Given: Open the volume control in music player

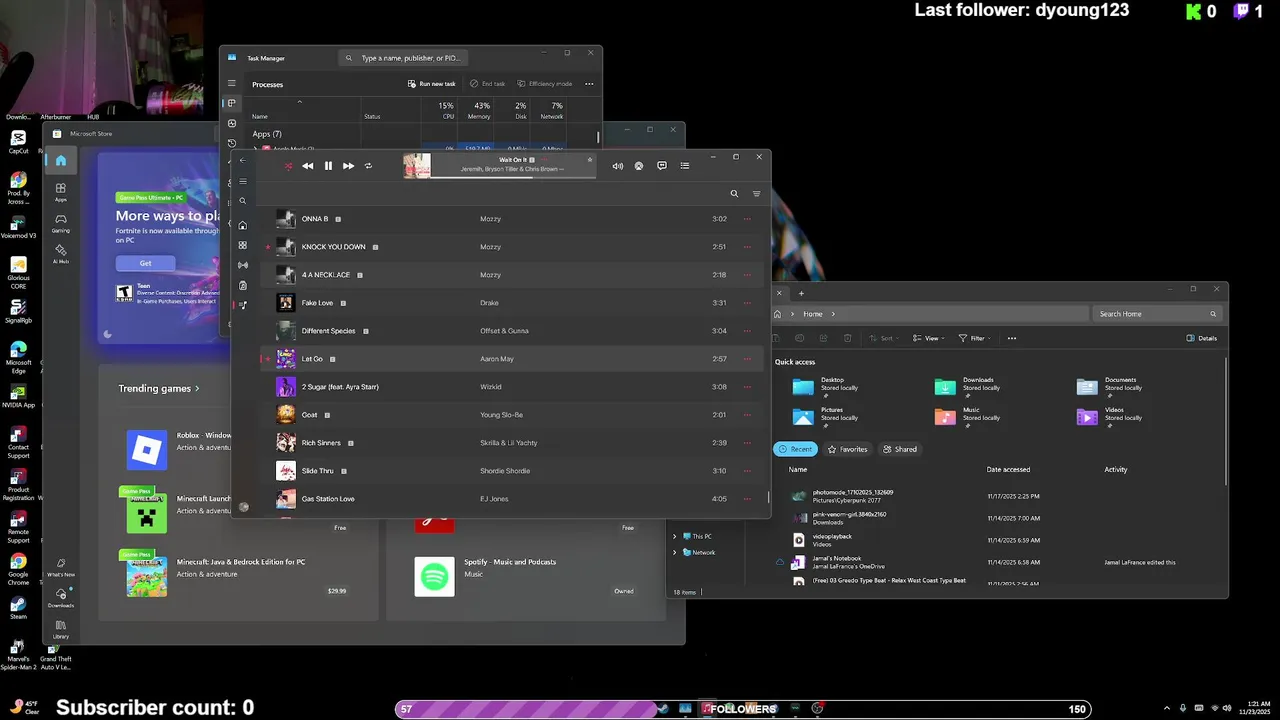Looking at the screenshot, I should pos(617,166).
